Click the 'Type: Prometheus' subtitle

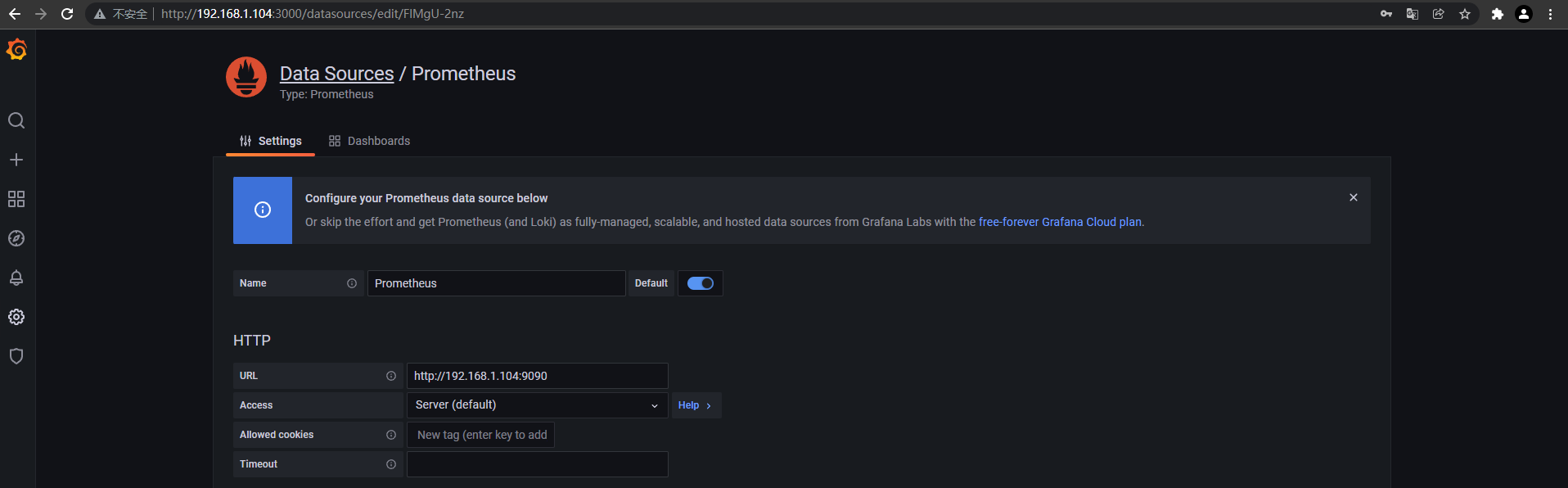[x=327, y=94]
